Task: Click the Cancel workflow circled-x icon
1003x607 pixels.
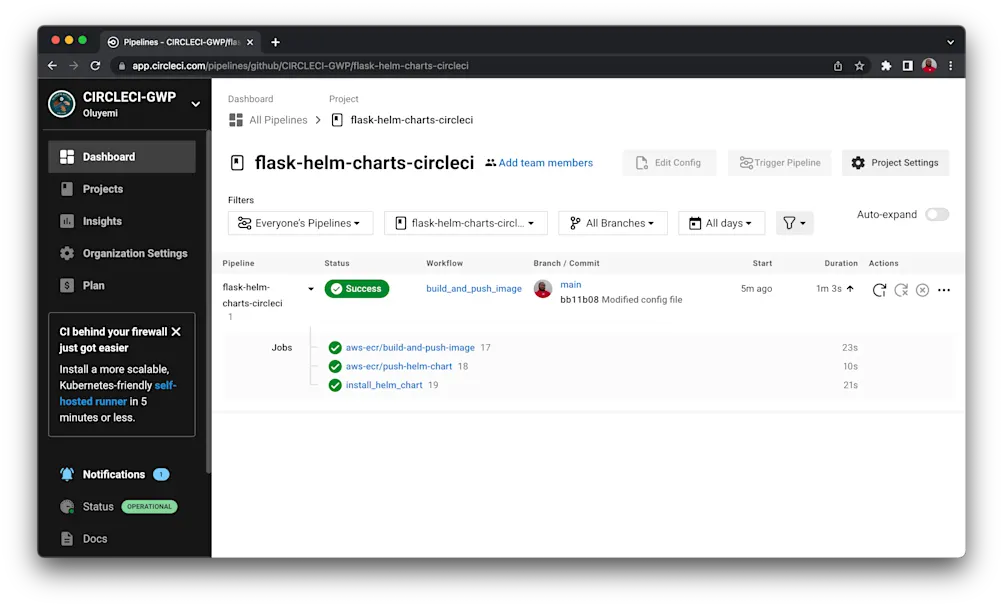Action: click(922, 290)
